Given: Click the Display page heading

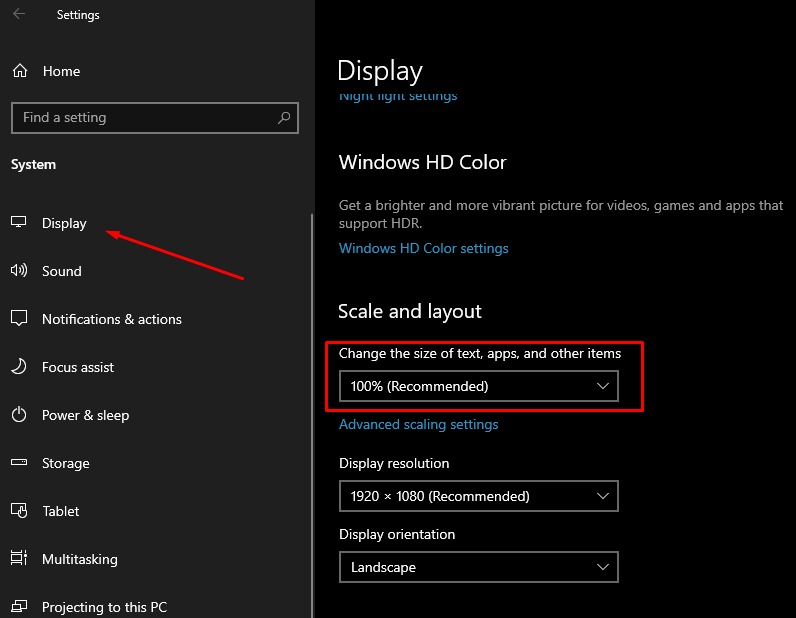Looking at the screenshot, I should (x=380, y=71).
